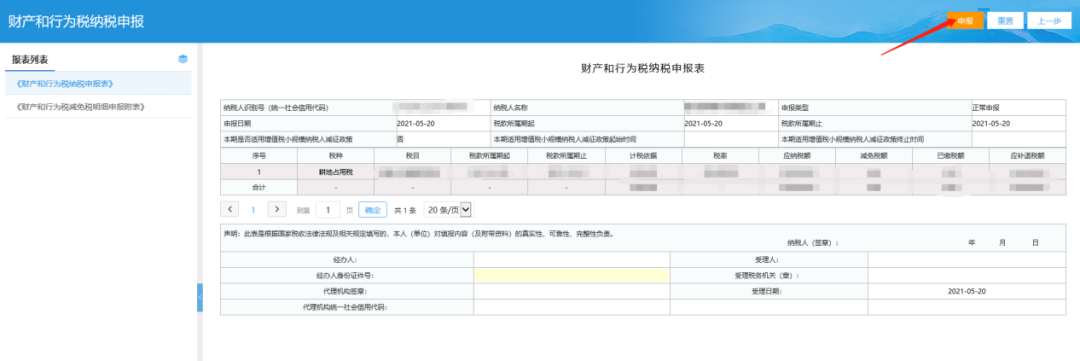Screen dimensions: 1080x361
Task: Click the 税款所属期止 header value 2021-05-20
Action: (x=991, y=123)
